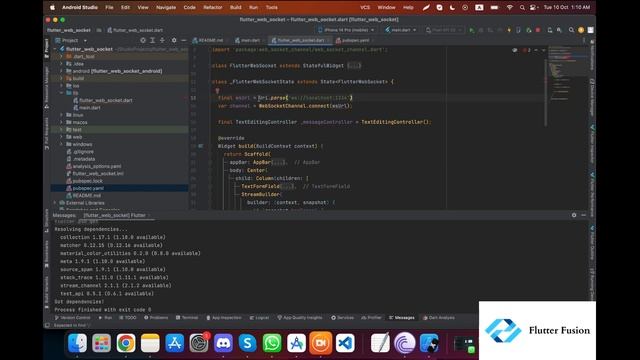Screen dimensions: 640x360
Task: Stop the running app with red square
Action: point(538,30)
